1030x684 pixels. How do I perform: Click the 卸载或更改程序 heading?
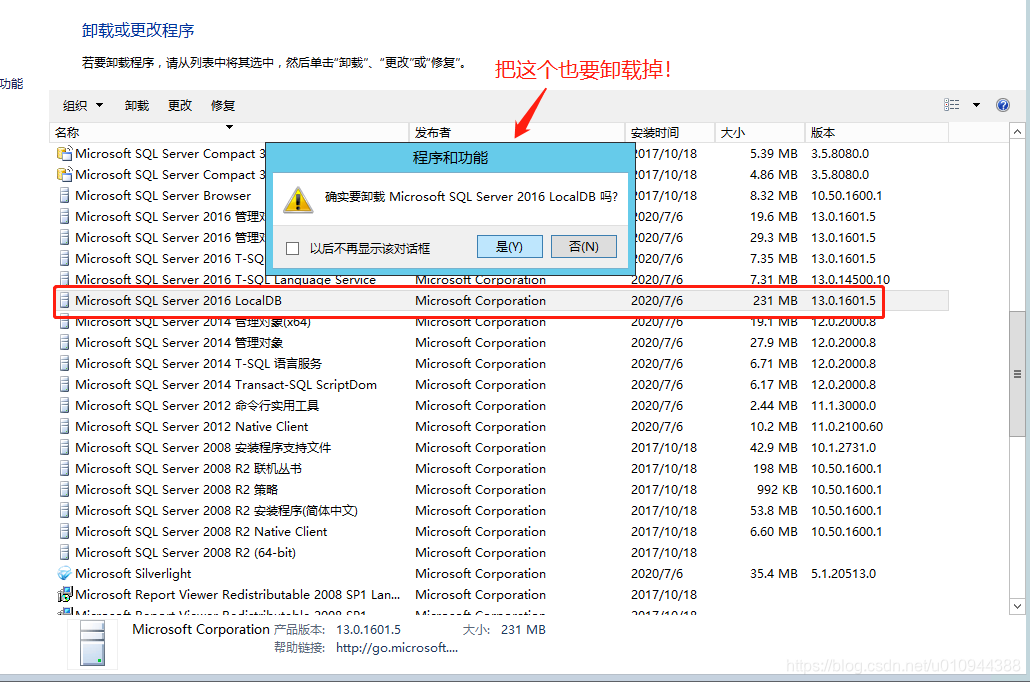click(138, 30)
